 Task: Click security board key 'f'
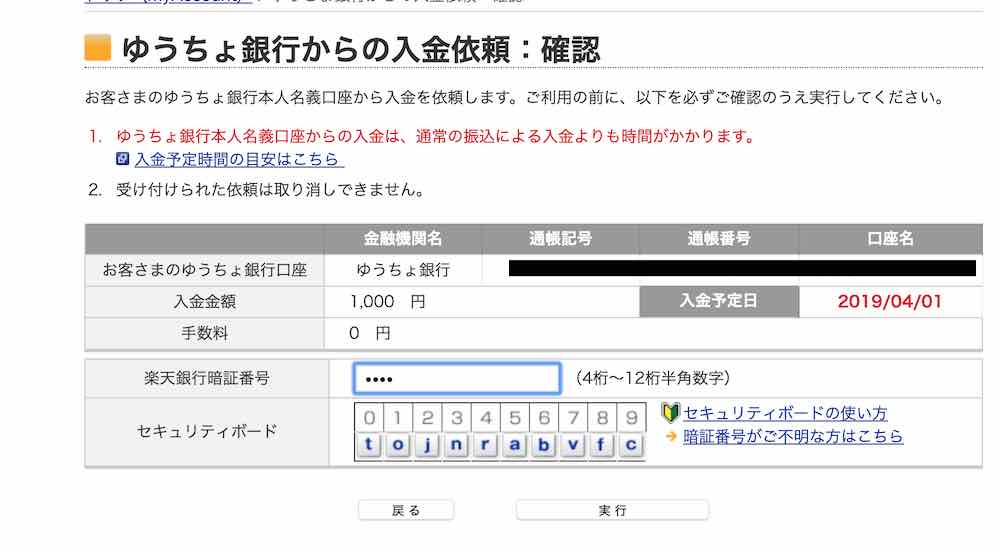click(601, 445)
